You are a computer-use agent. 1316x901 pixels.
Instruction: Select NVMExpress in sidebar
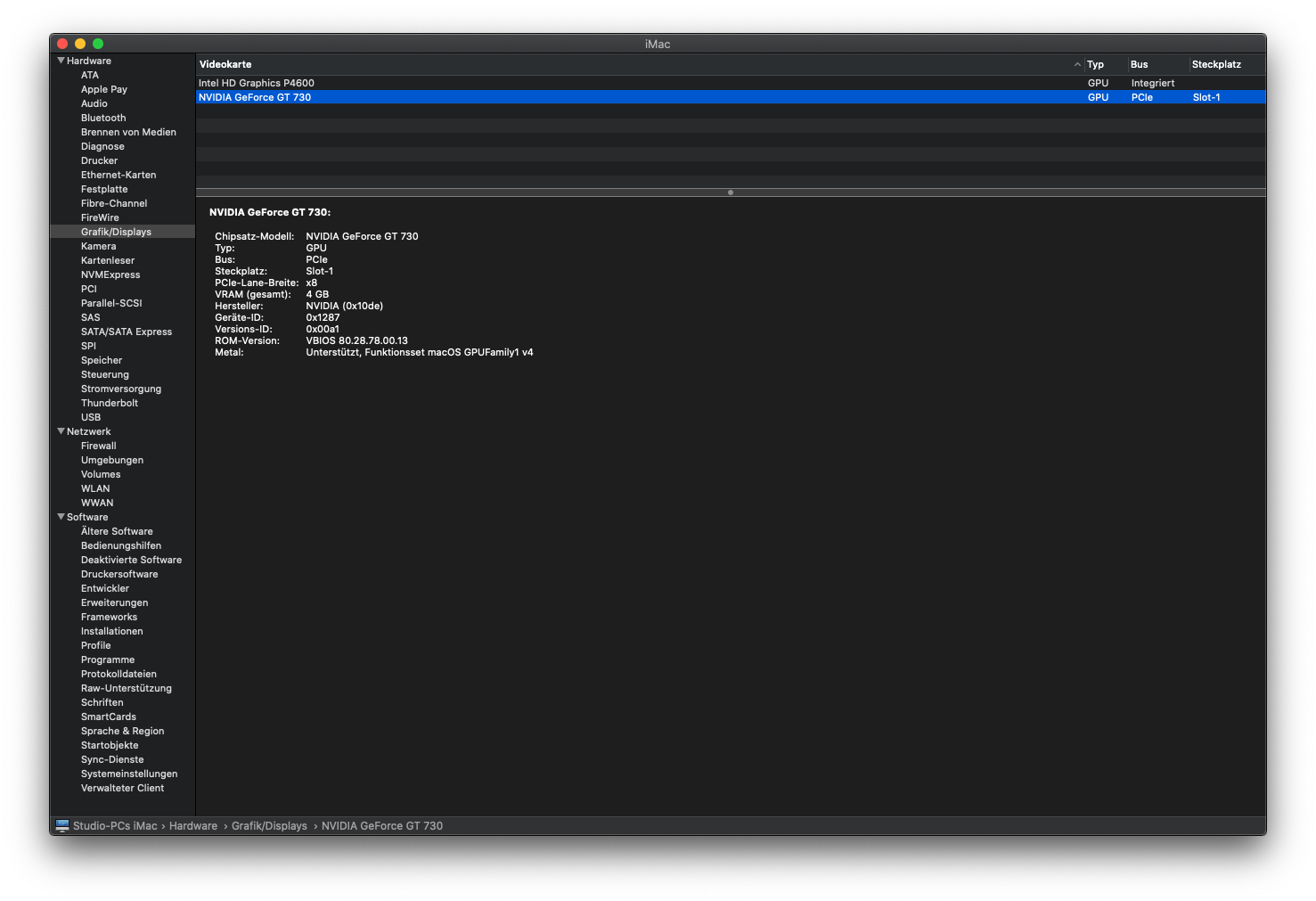[x=110, y=274]
